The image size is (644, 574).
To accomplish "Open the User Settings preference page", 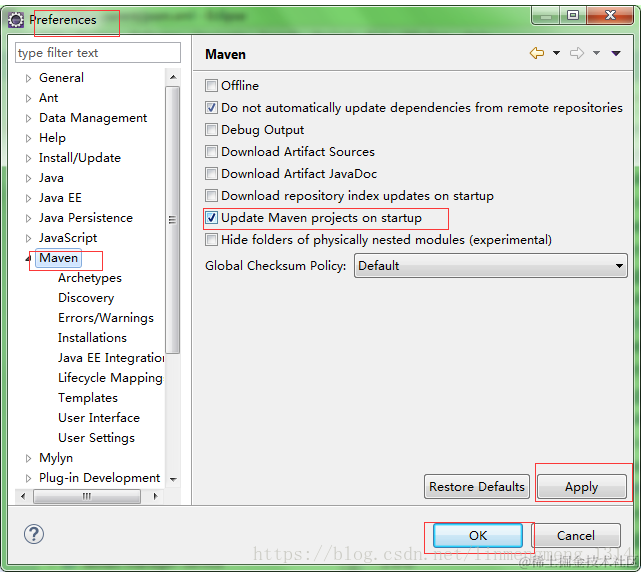I will click(x=97, y=439).
